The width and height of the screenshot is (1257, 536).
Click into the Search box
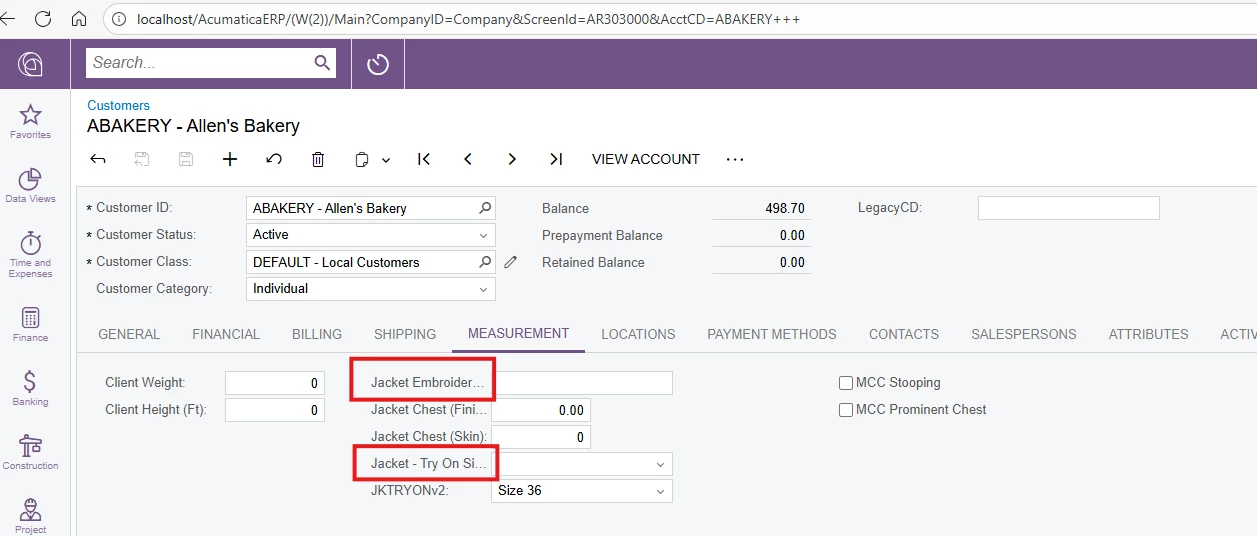[200, 63]
